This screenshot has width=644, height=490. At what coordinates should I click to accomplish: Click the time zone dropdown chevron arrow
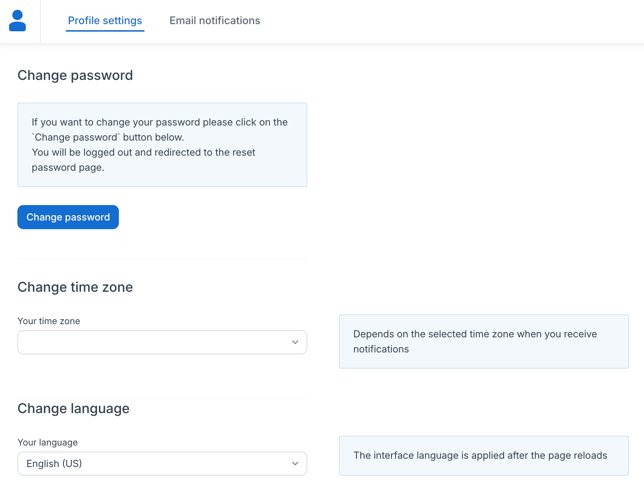point(295,342)
